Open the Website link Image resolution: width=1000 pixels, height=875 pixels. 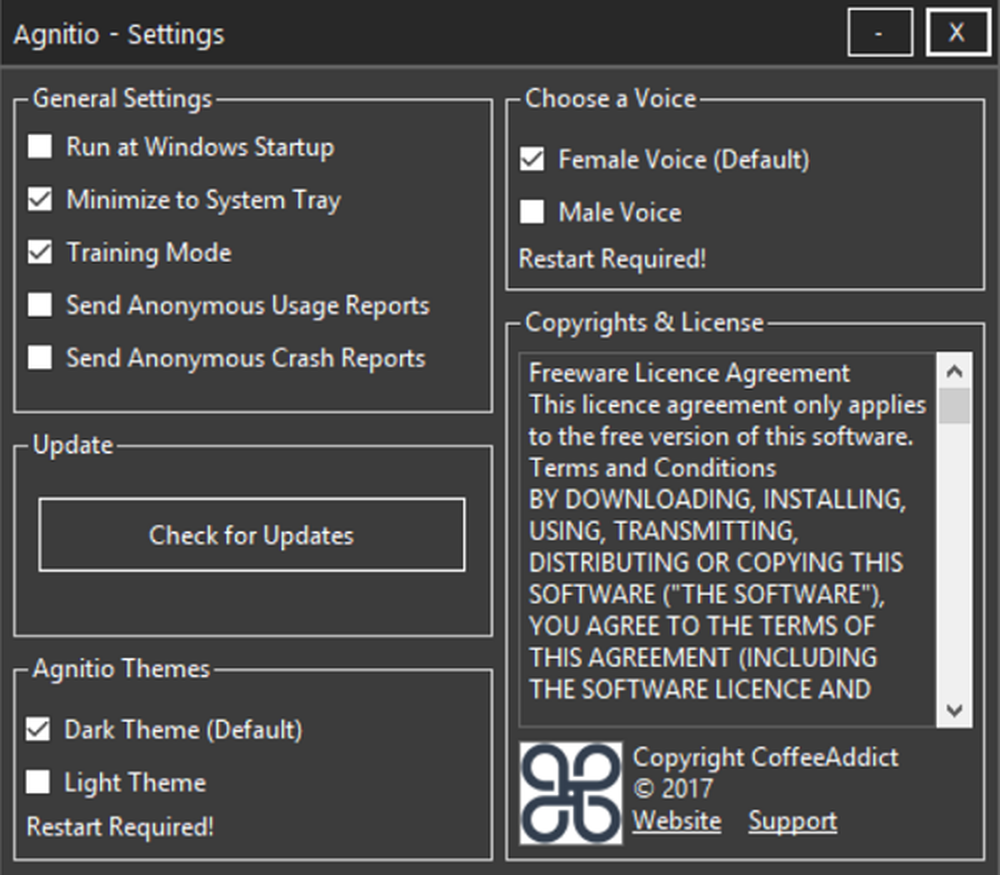click(676, 821)
